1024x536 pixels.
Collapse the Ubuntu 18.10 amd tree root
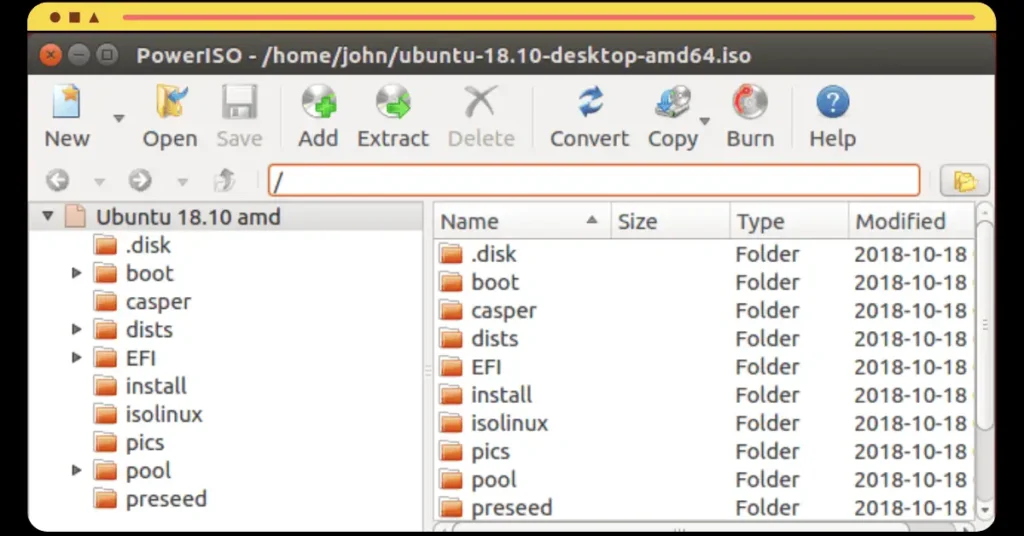pyautogui.click(x=48, y=215)
